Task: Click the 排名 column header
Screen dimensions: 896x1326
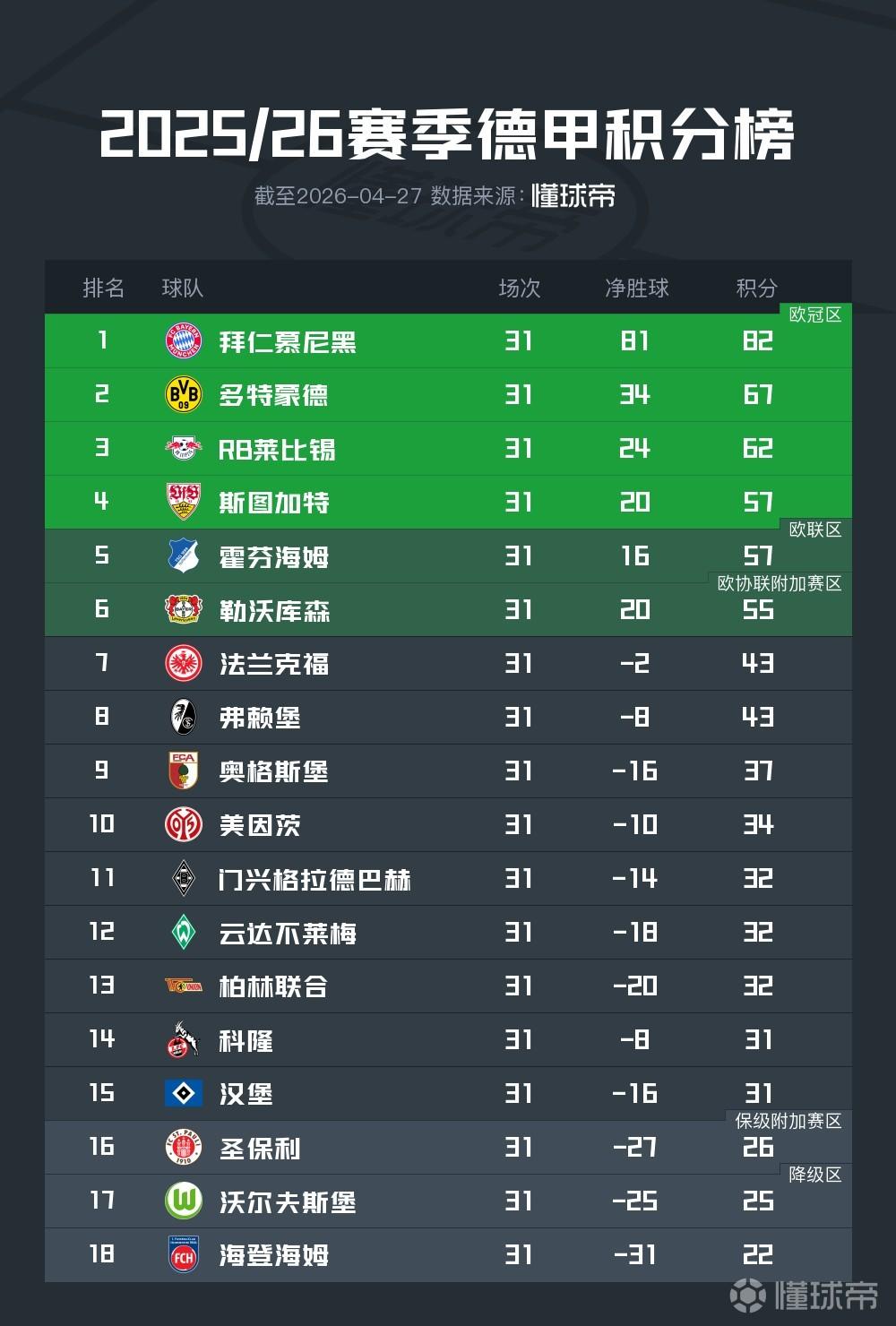Action: click(104, 288)
